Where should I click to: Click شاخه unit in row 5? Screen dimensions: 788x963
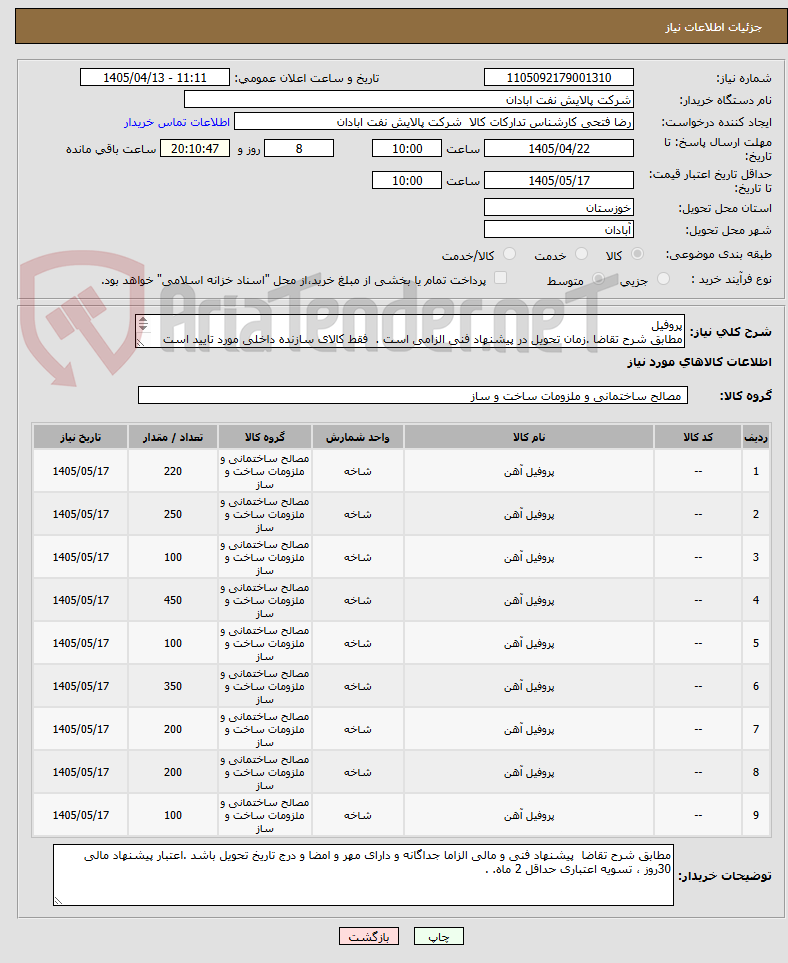(x=357, y=643)
